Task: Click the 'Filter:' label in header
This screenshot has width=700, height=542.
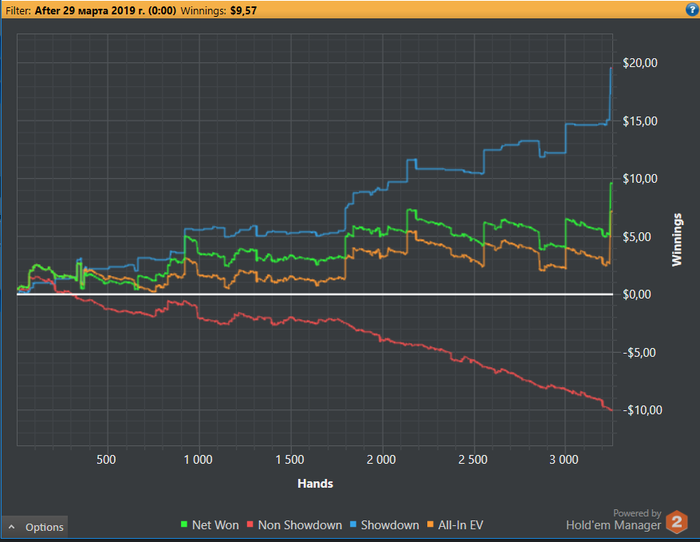Action: [x=18, y=10]
